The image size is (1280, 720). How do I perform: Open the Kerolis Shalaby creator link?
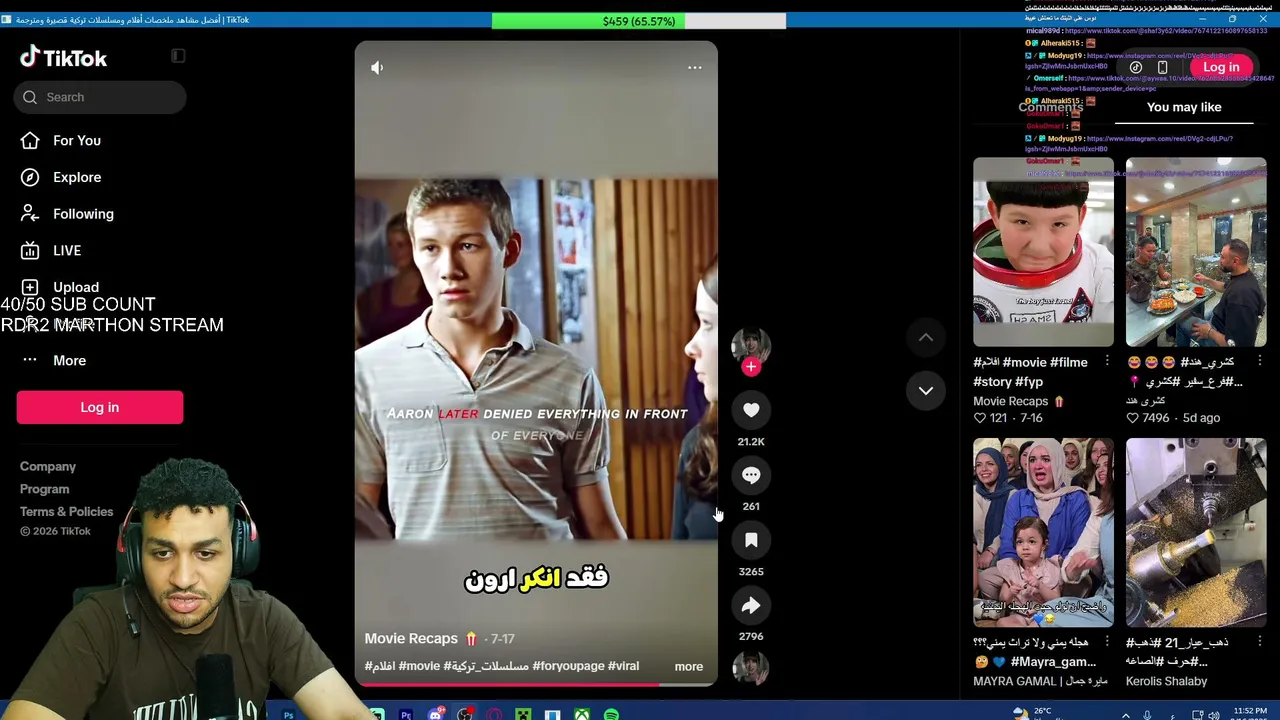click(x=1166, y=681)
